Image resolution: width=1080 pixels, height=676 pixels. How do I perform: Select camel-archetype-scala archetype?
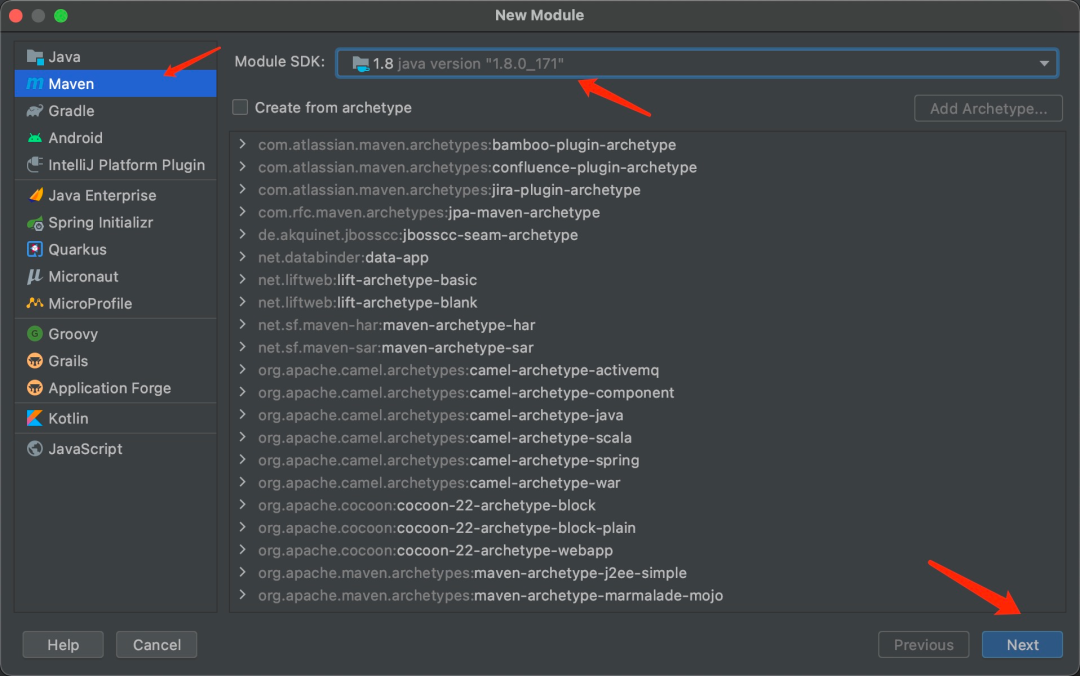pos(444,438)
